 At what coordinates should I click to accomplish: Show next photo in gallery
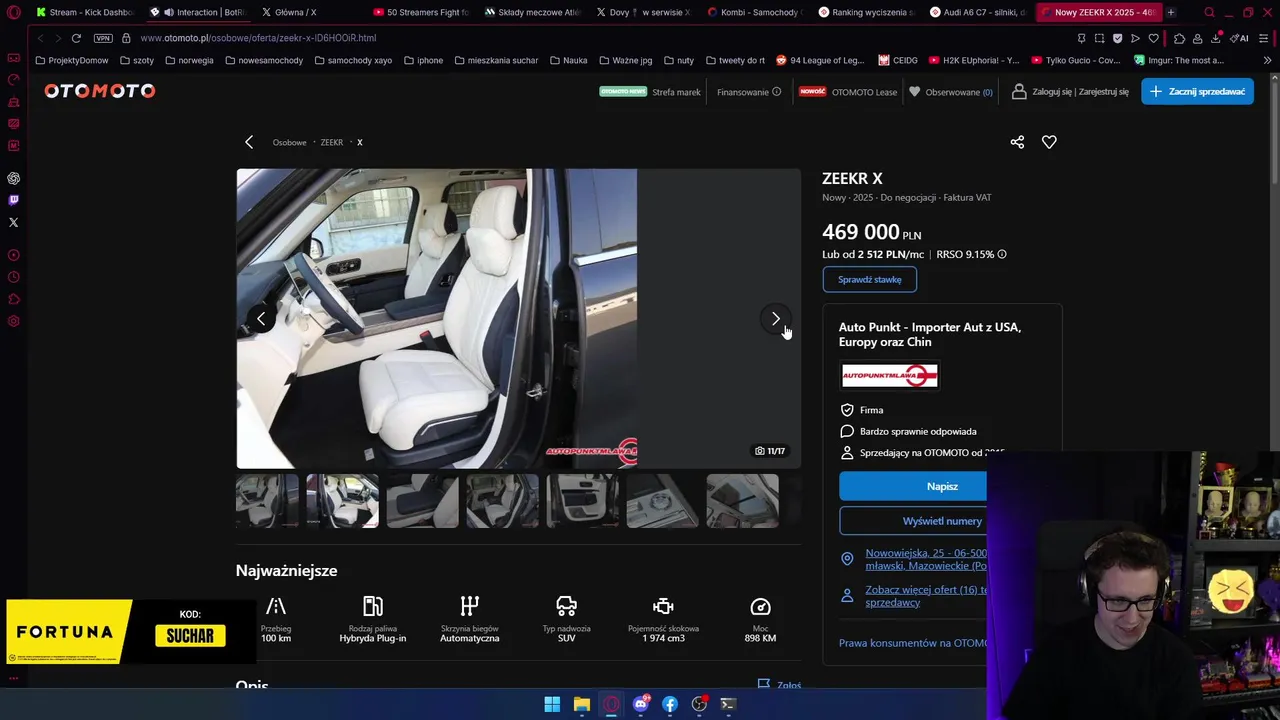coord(775,319)
